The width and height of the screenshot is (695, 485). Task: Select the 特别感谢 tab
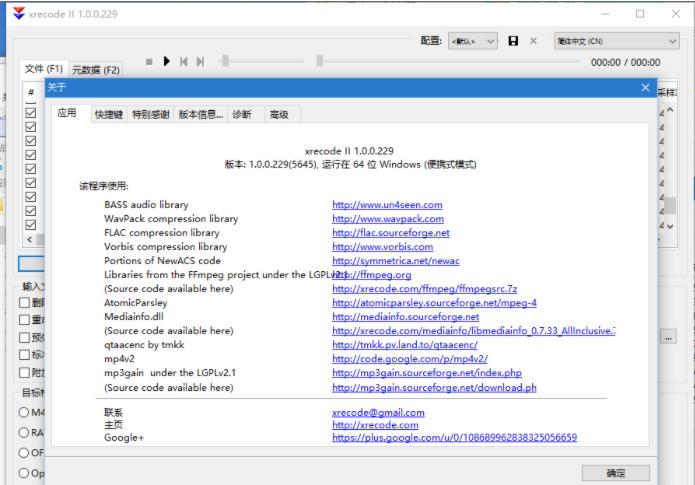pyautogui.click(x=151, y=115)
